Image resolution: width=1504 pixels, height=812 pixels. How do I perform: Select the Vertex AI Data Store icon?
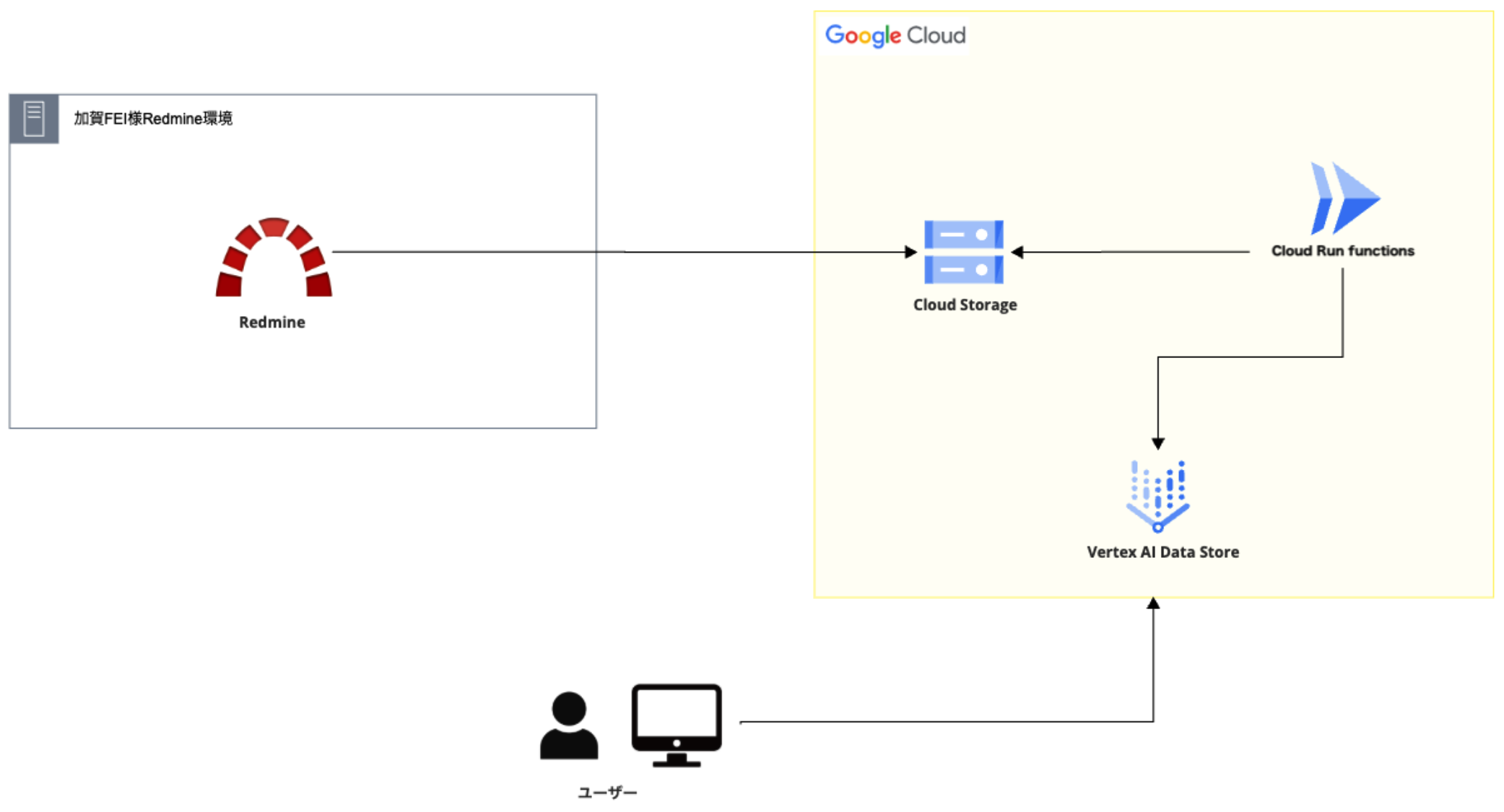point(1158,497)
